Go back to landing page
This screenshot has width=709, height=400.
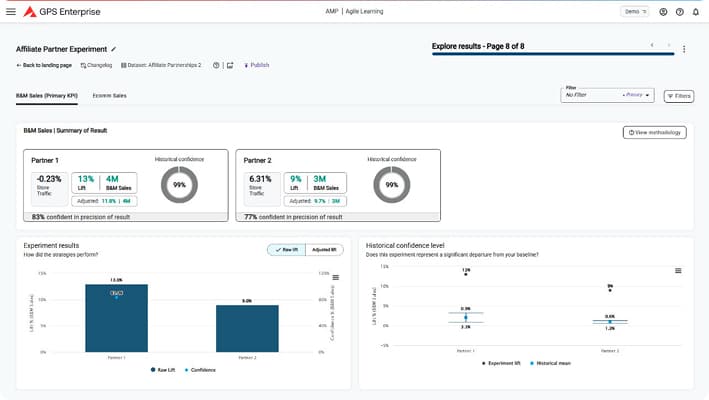point(44,65)
